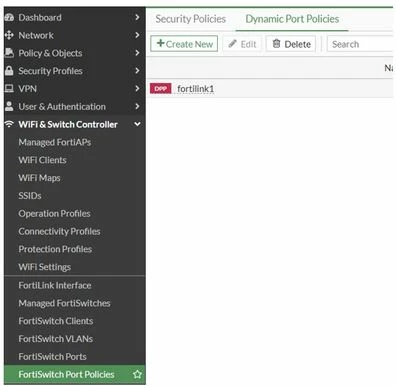Screen dimensions: 396x386
Task: Open FortiLink Interface page
Action: tap(75, 285)
